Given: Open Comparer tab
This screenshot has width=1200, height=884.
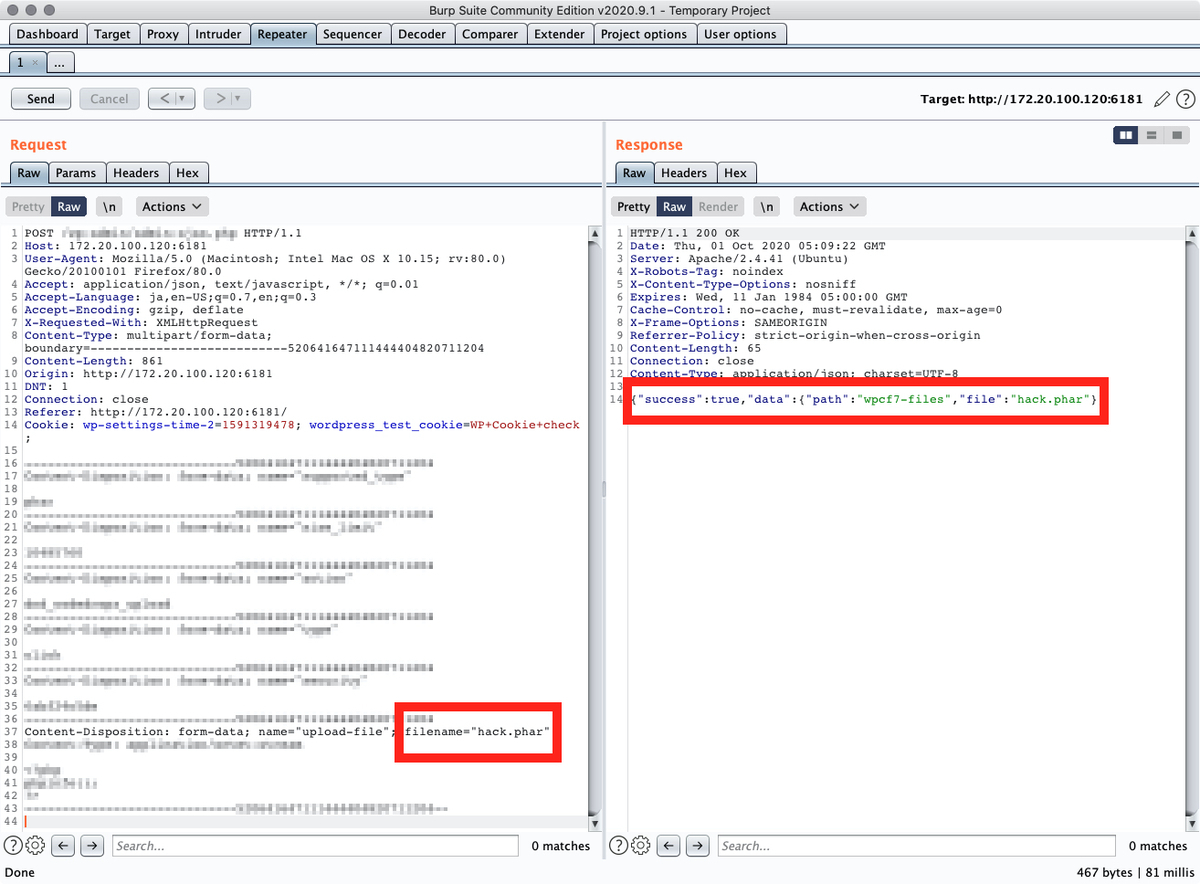Looking at the screenshot, I should (x=490, y=34).
